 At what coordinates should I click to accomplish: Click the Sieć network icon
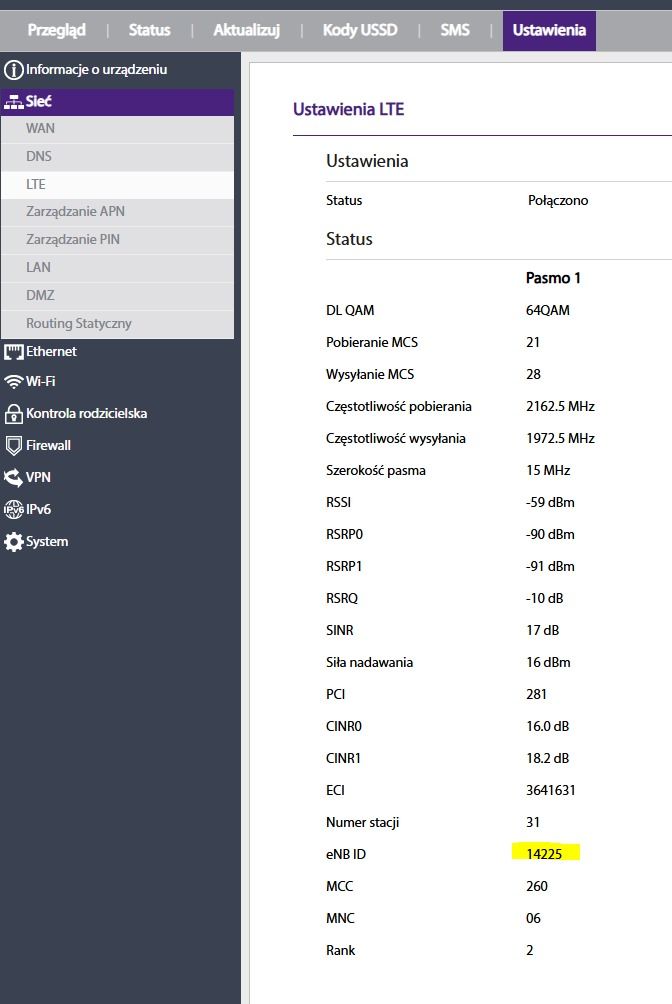click(13, 102)
